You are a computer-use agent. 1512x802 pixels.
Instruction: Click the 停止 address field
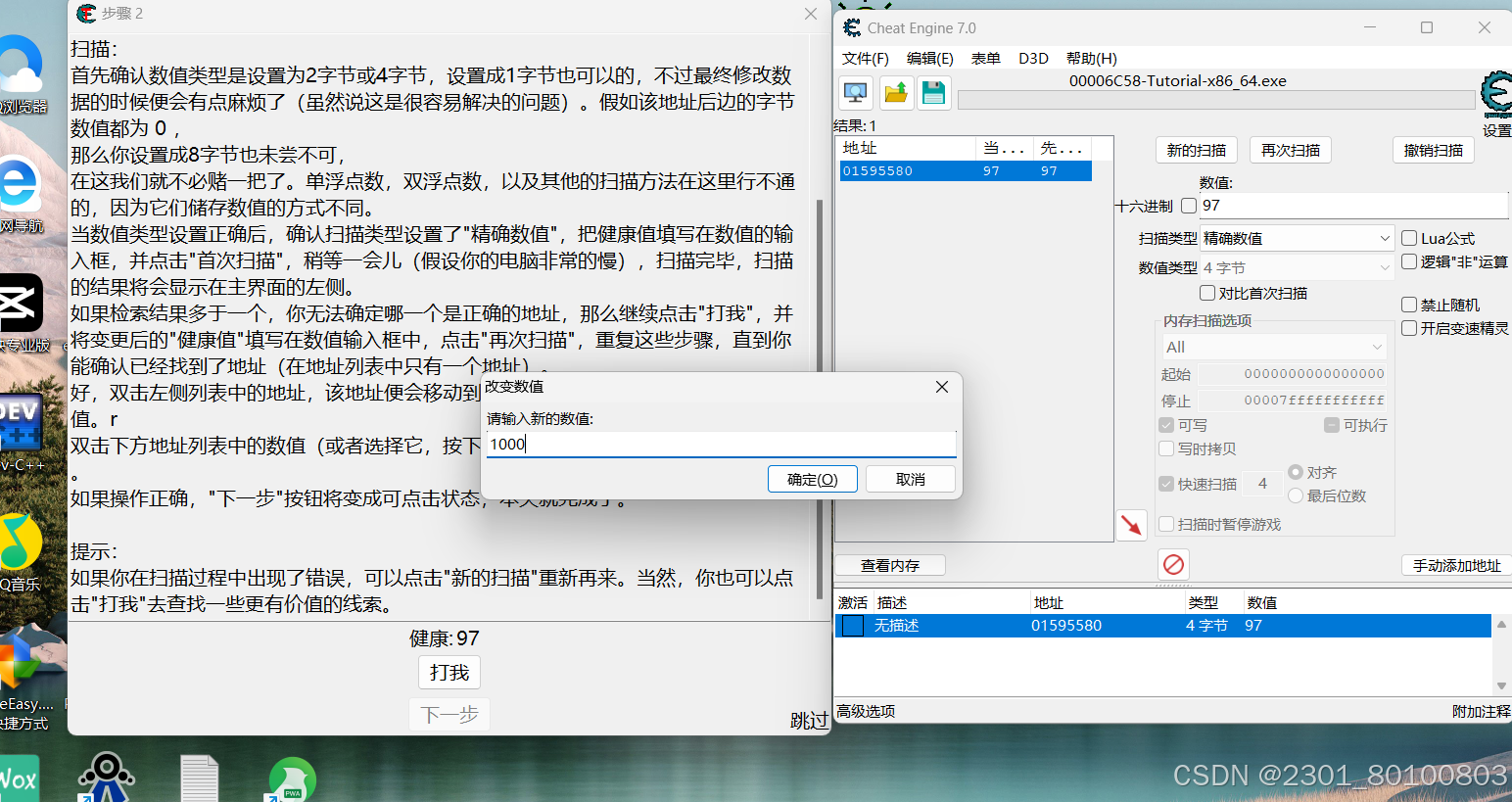(x=1293, y=401)
